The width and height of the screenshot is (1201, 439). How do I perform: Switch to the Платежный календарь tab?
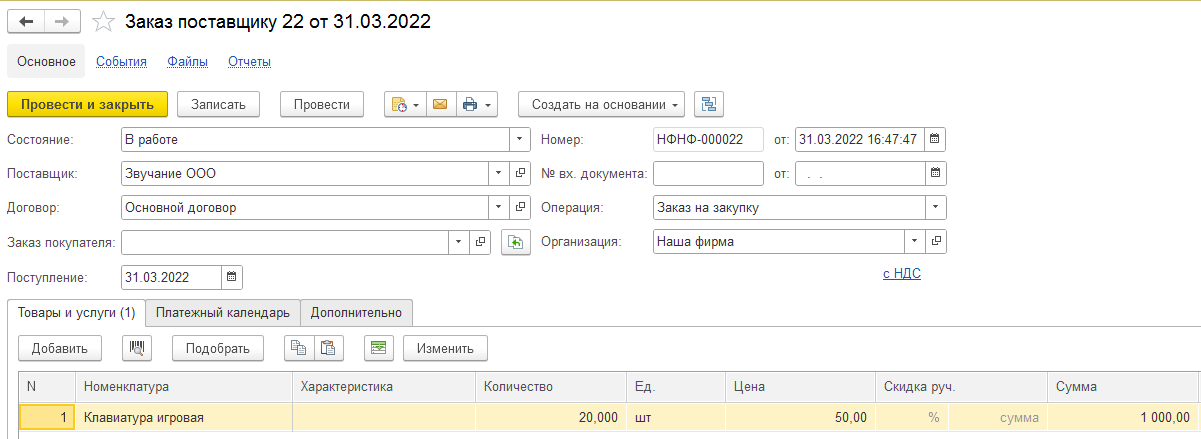[223, 313]
